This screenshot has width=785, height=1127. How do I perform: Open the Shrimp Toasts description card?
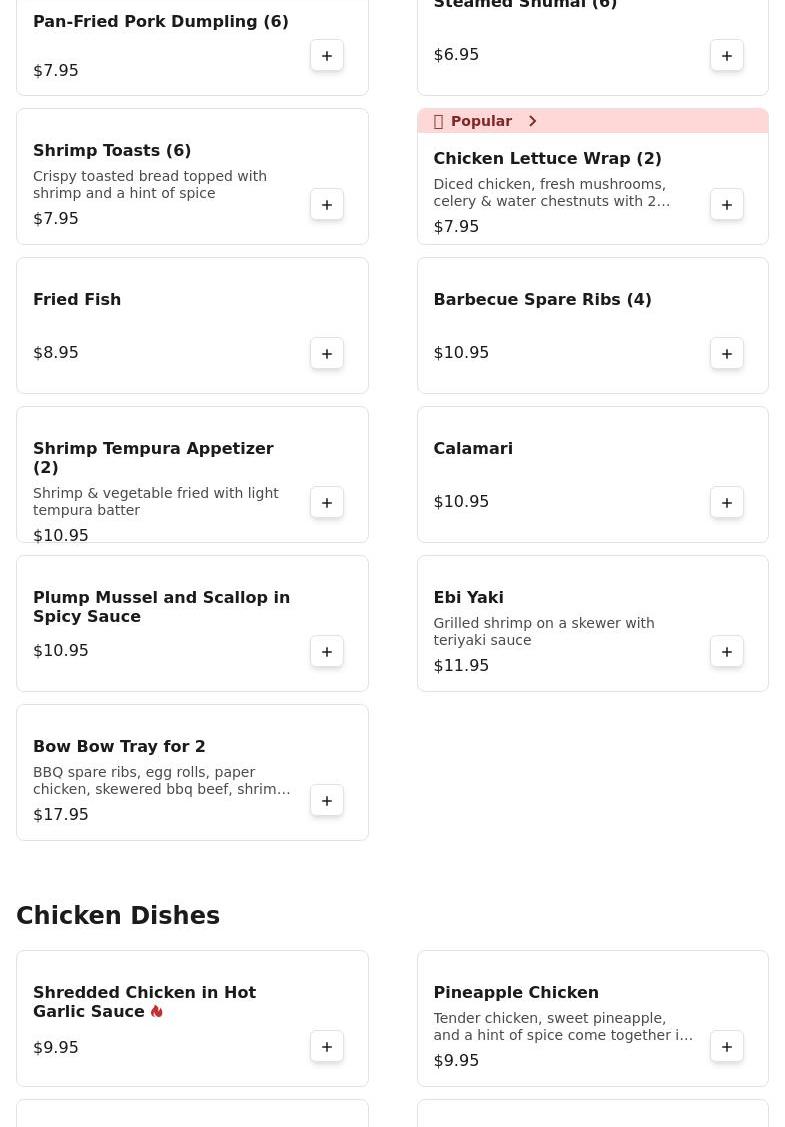point(150,184)
